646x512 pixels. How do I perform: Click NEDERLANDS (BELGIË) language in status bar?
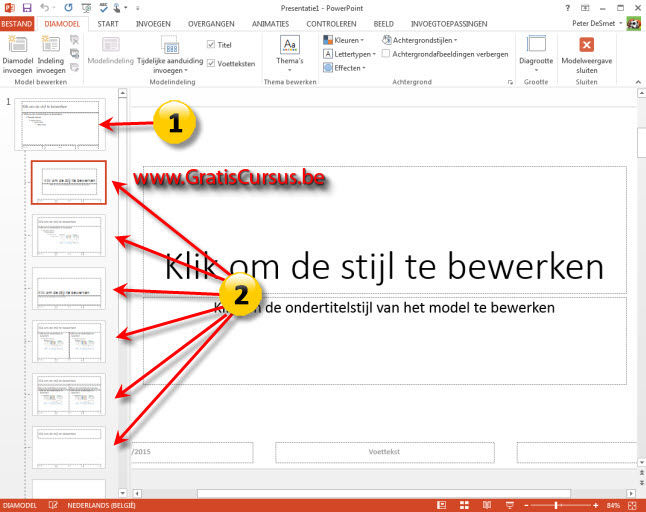click(x=101, y=505)
